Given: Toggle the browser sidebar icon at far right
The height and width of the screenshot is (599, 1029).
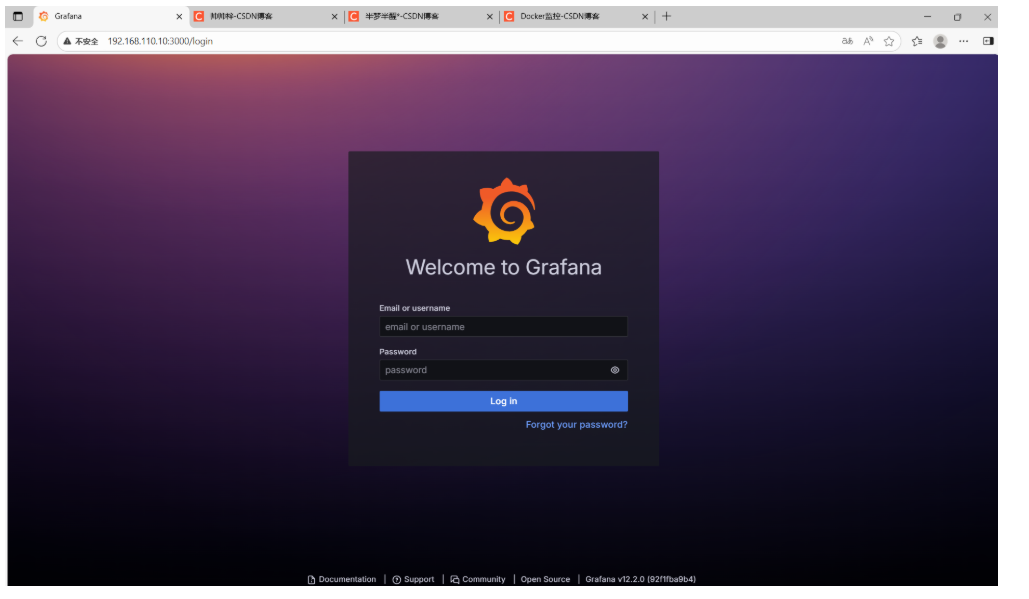Looking at the screenshot, I should pos(988,41).
